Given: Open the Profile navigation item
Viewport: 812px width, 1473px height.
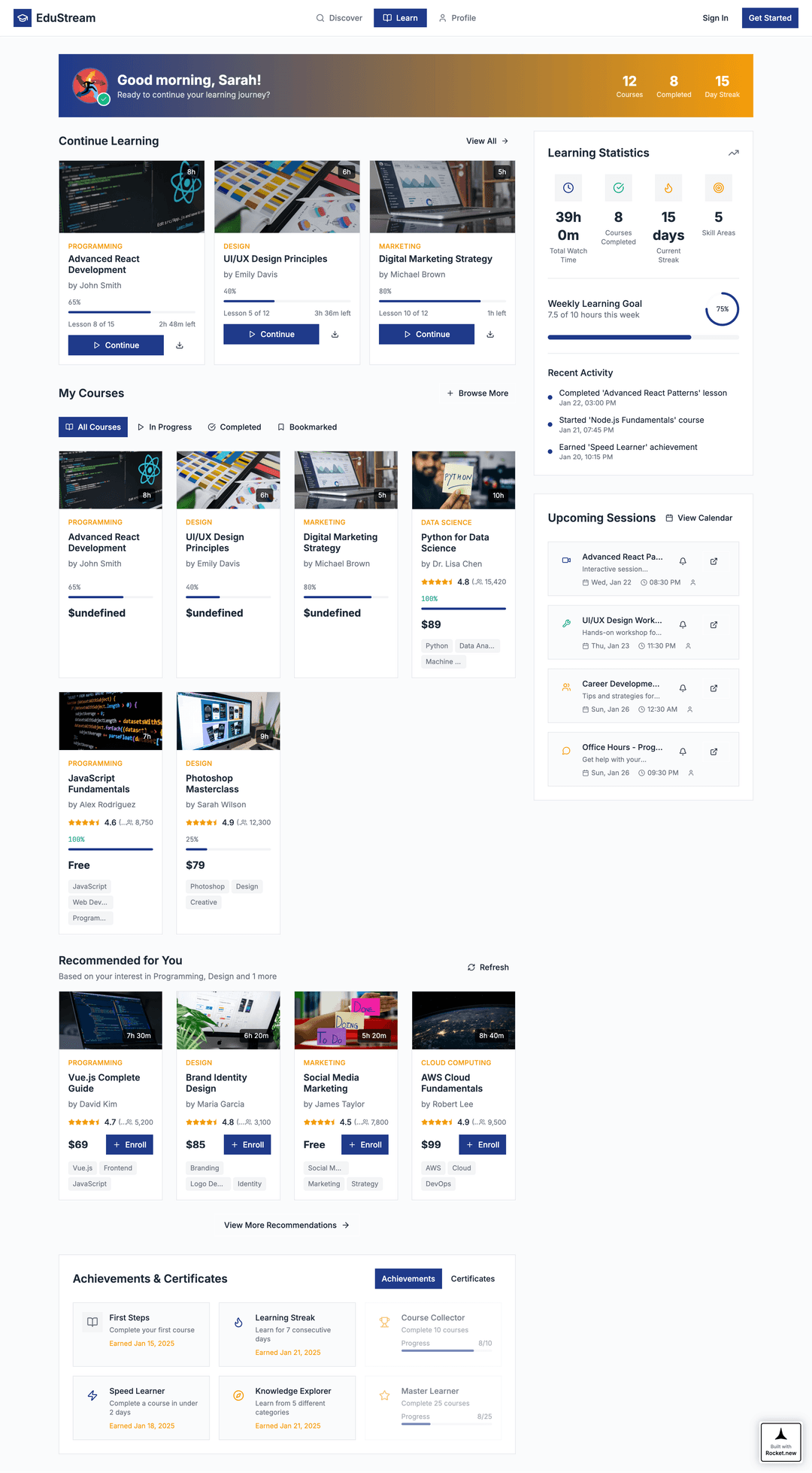Looking at the screenshot, I should (457, 18).
